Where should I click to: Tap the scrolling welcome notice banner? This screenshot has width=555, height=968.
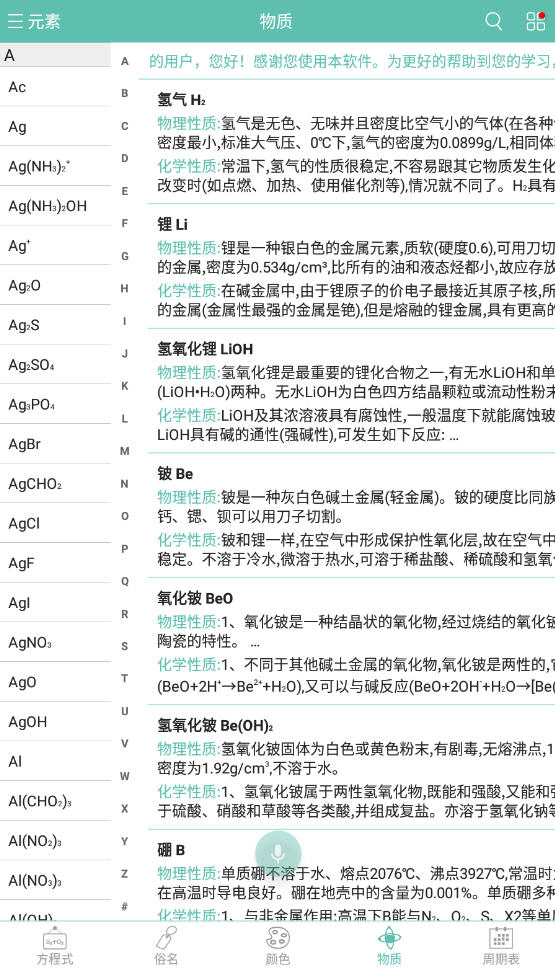(351, 61)
